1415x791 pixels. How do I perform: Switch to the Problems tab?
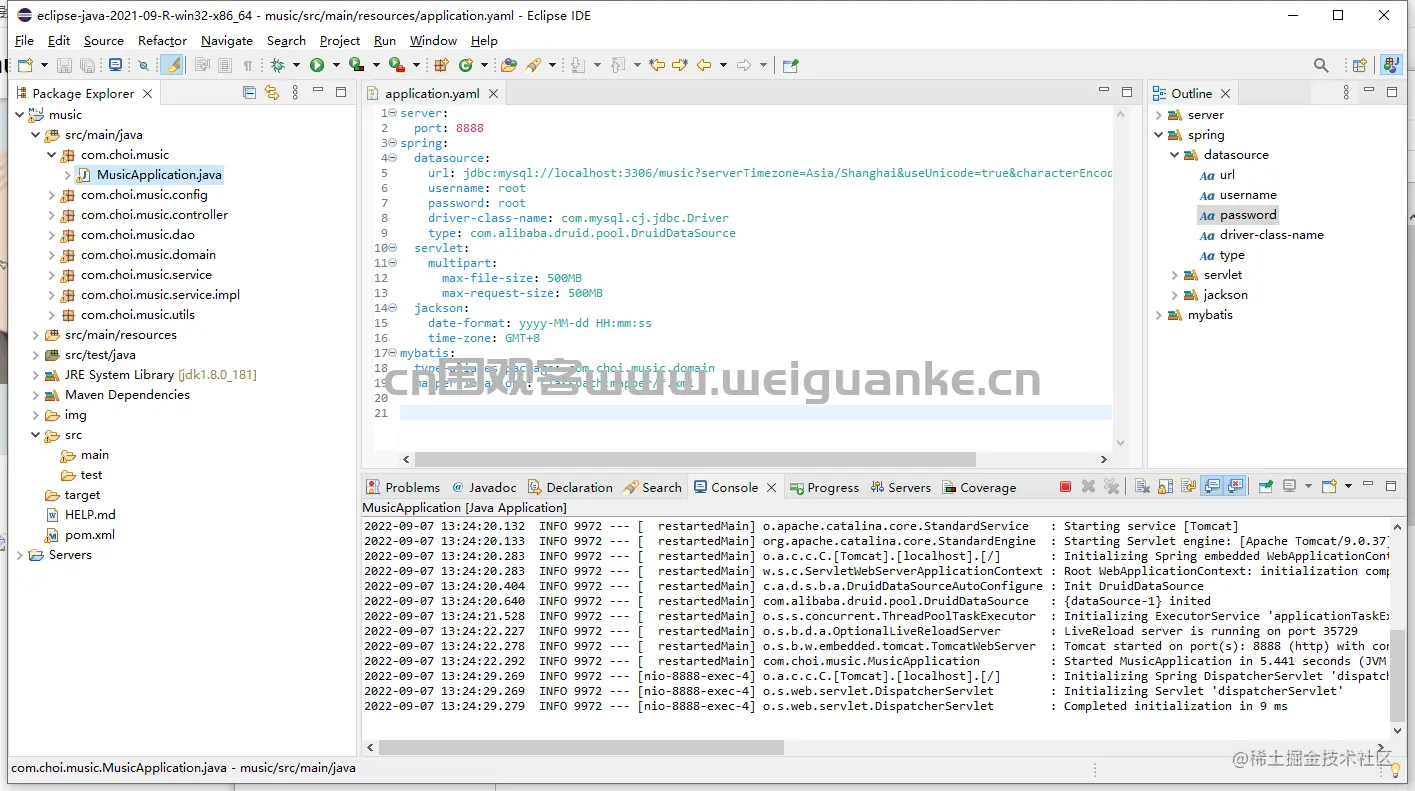(x=403, y=487)
